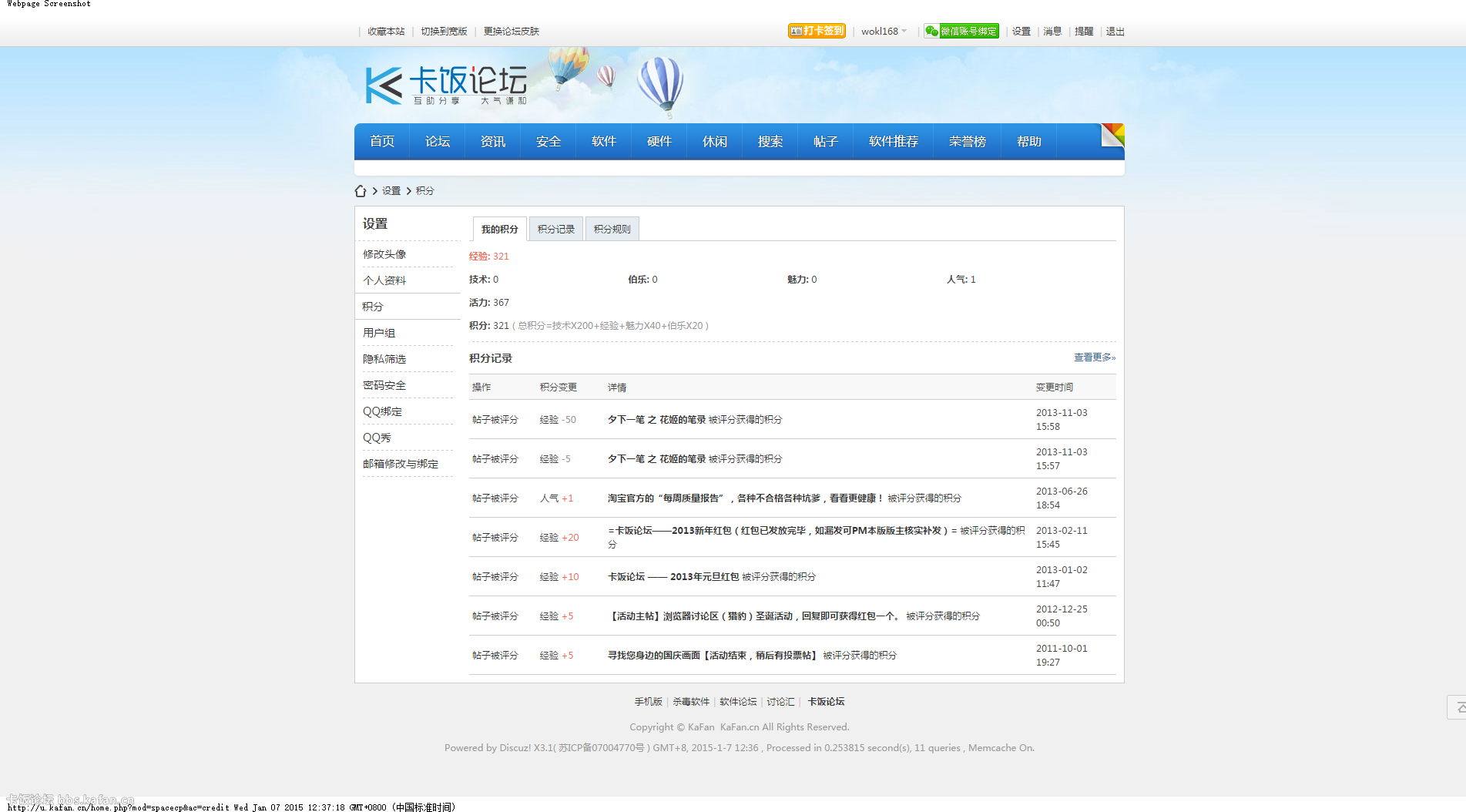1466x812 pixels.
Task: Select 个人资料 in the settings sidebar
Action: (384, 280)
